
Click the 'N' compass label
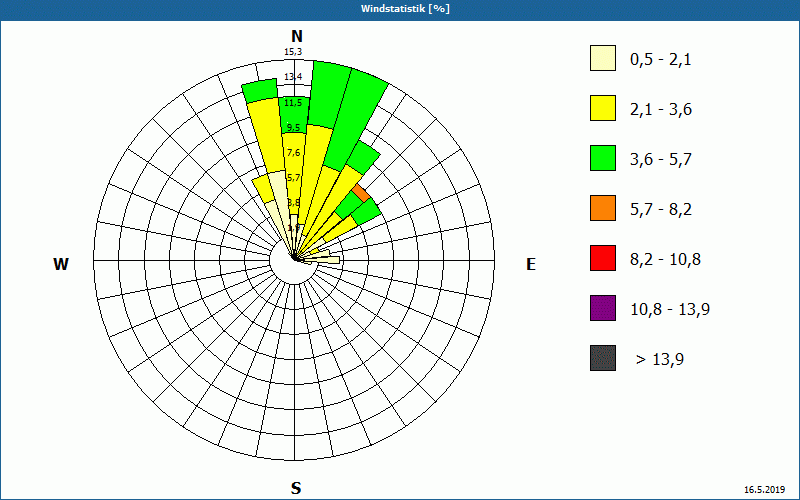[x=296, y=36]
